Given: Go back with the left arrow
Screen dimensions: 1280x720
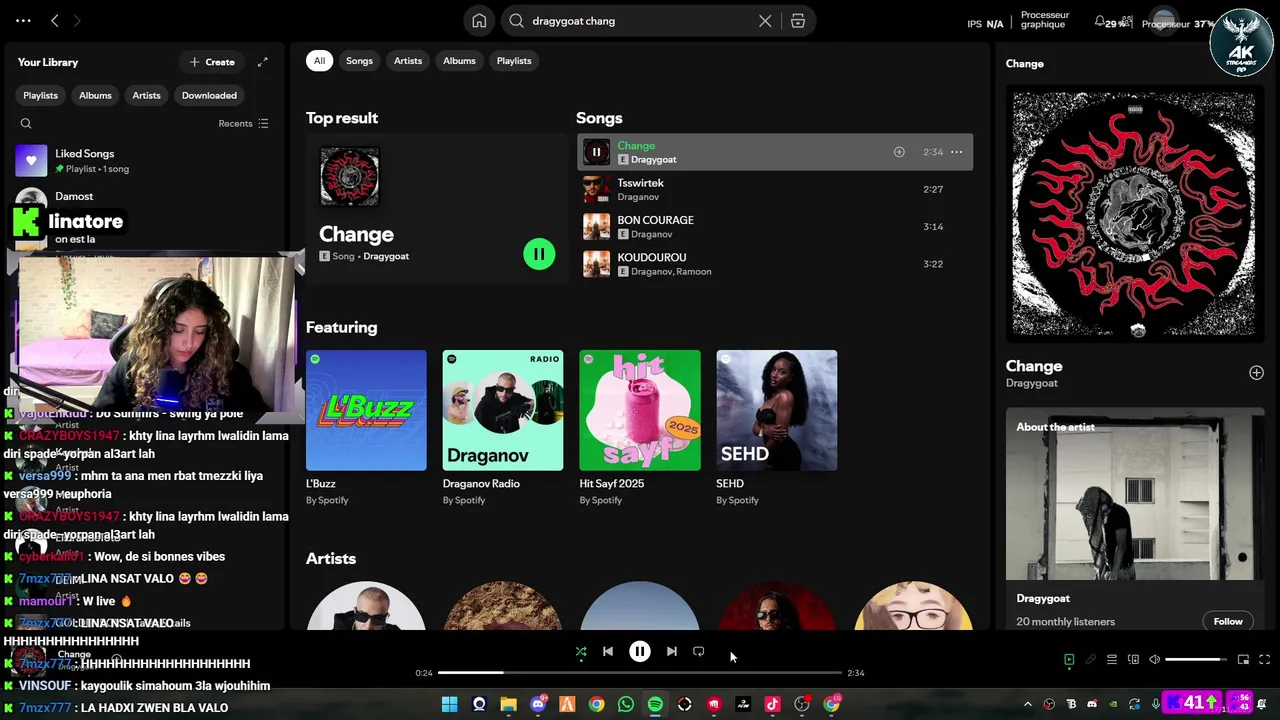Looking at the screenshot, I should coord(55,20).
